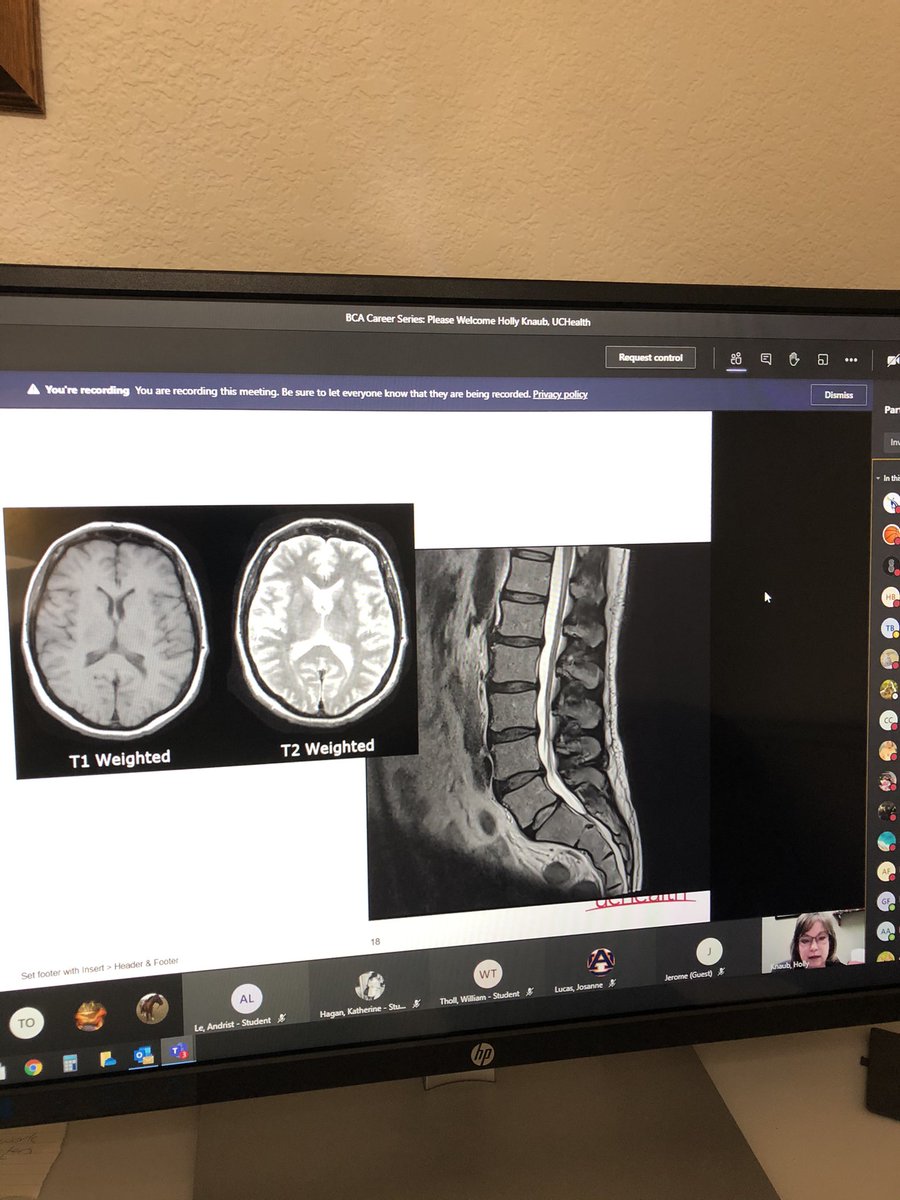Image resolution: width=900 pixels, height=1200 pixels.
Task: Select the CC participant avatar
Action: pos(888,720)
